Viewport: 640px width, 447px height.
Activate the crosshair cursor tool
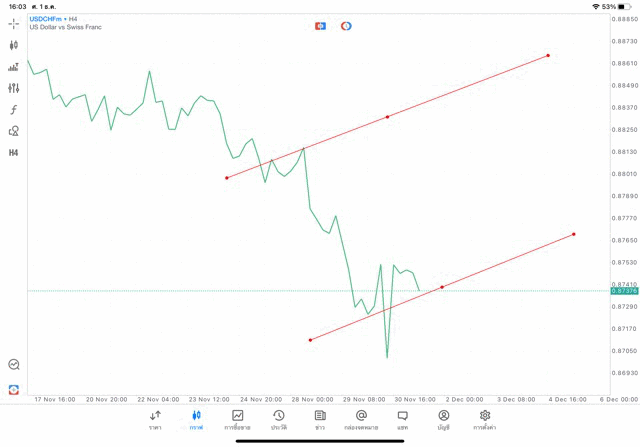coord(14,23)
